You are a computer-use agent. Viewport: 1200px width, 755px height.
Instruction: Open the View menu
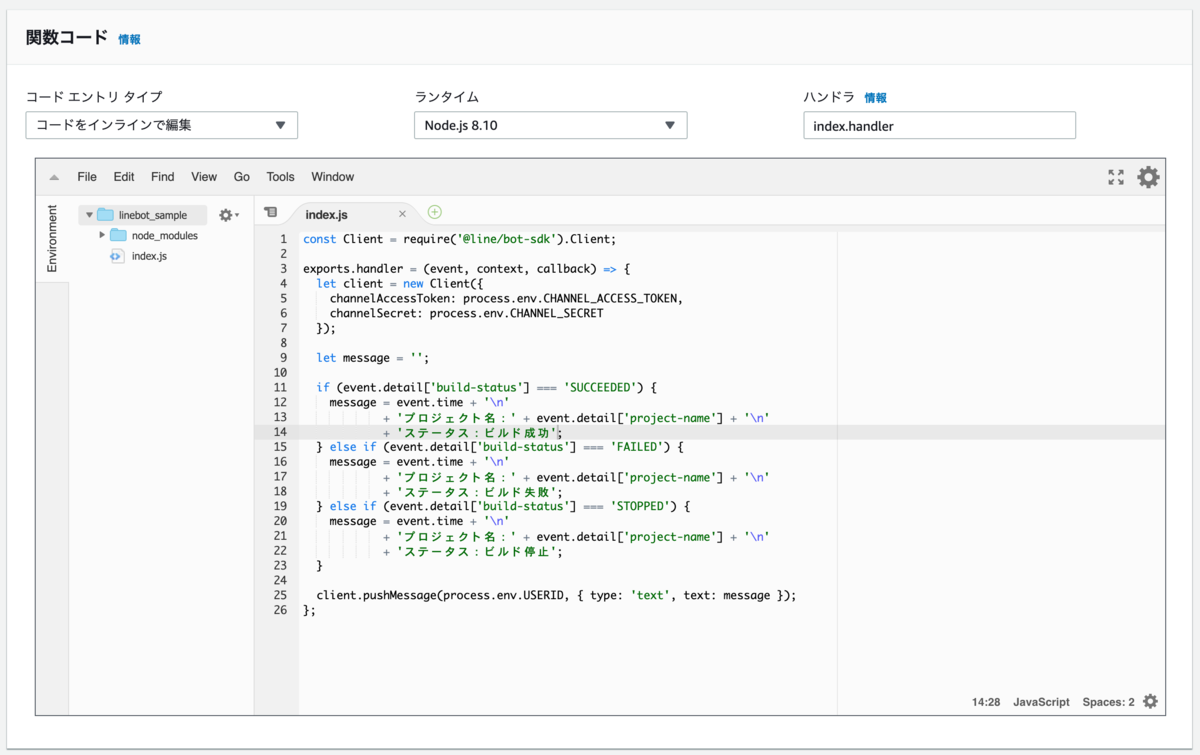point(204,177)
